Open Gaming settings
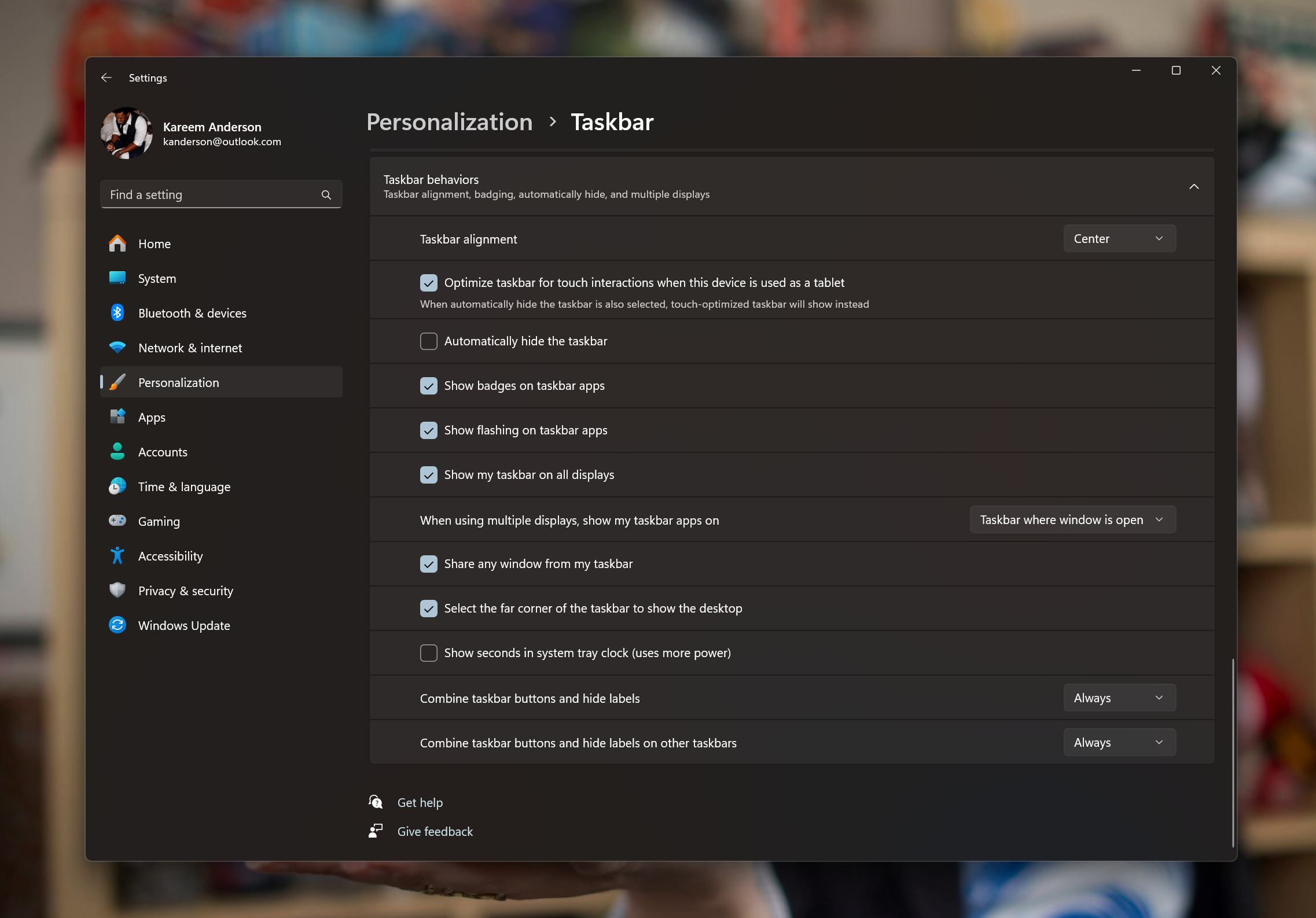Viewport: 1316px width, 918px height. [221, 521]
